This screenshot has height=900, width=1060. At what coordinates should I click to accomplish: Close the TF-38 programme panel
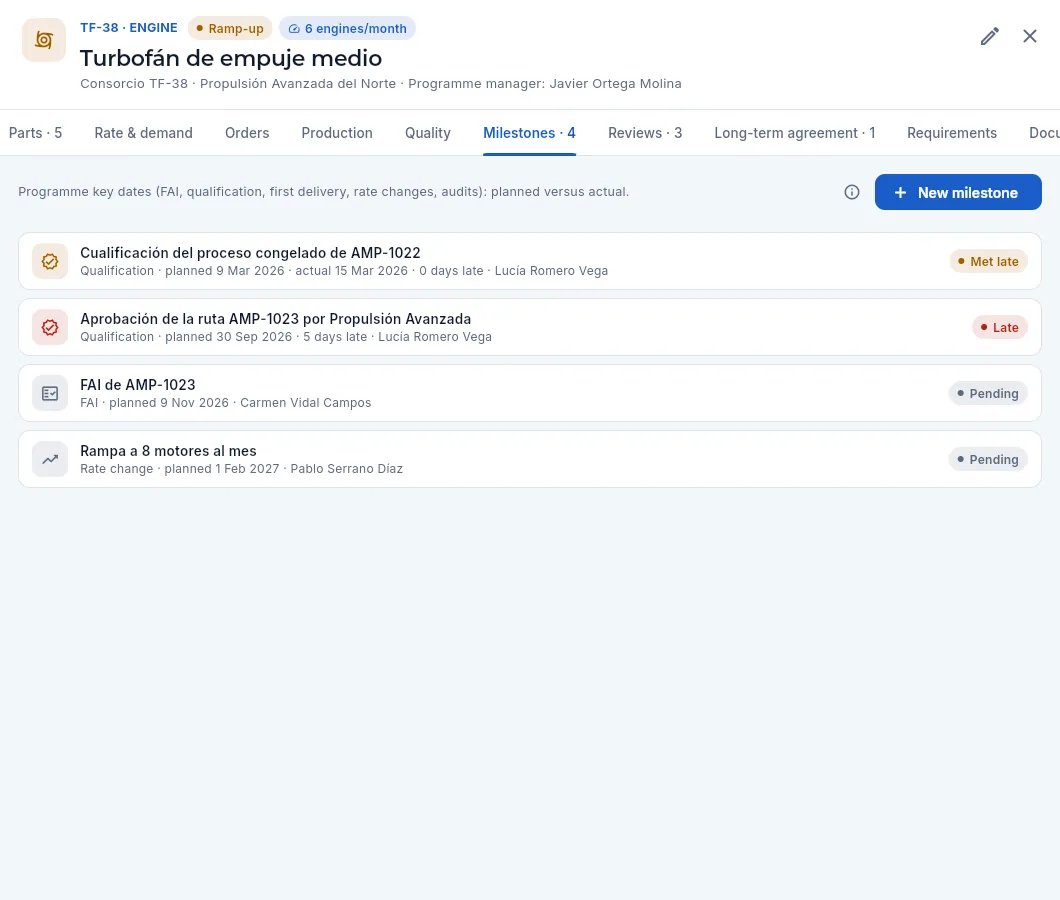point(1030,37)
